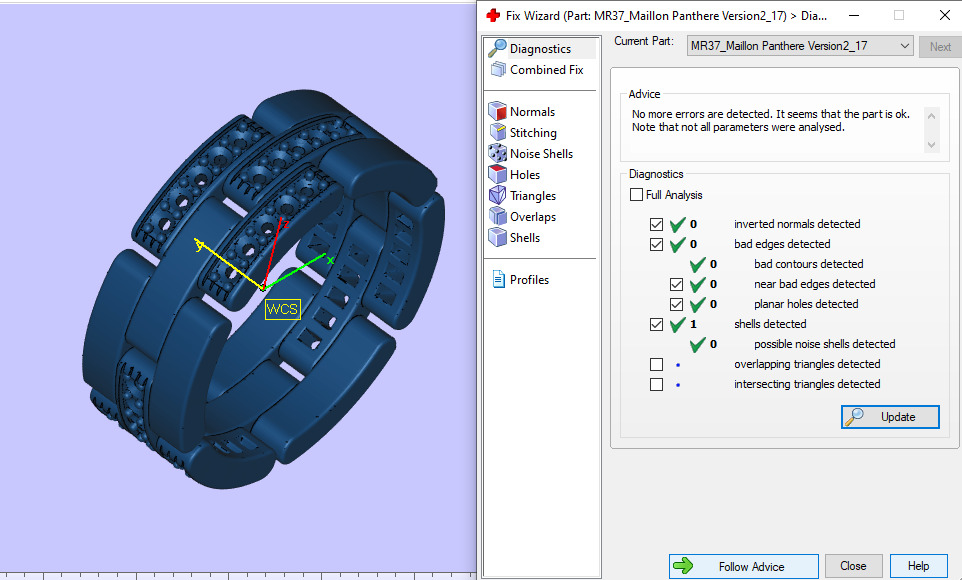Click the Advice message text

click(771, 120)
